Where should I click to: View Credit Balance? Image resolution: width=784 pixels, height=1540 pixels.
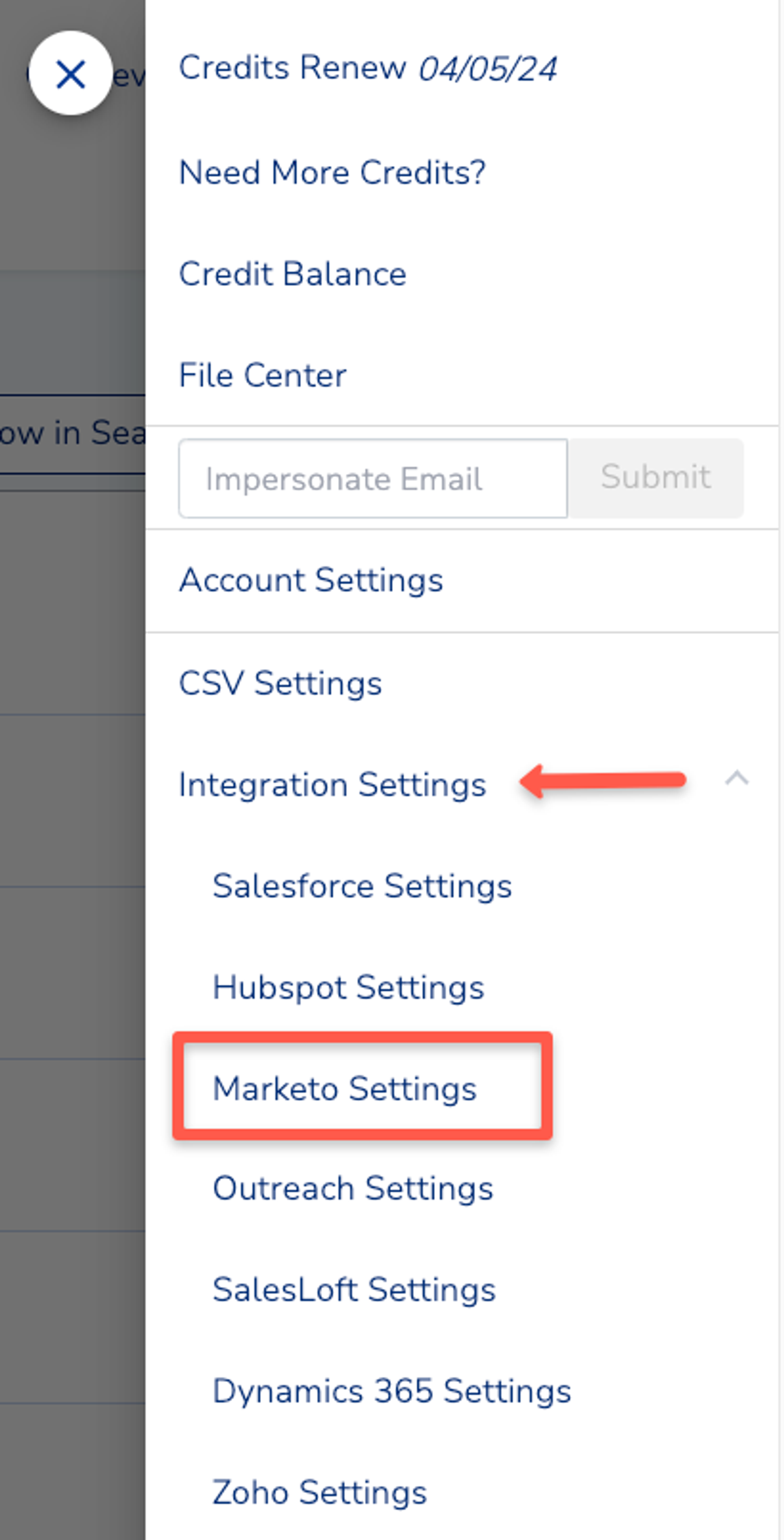pyautogui.click(x=293, y=275)
